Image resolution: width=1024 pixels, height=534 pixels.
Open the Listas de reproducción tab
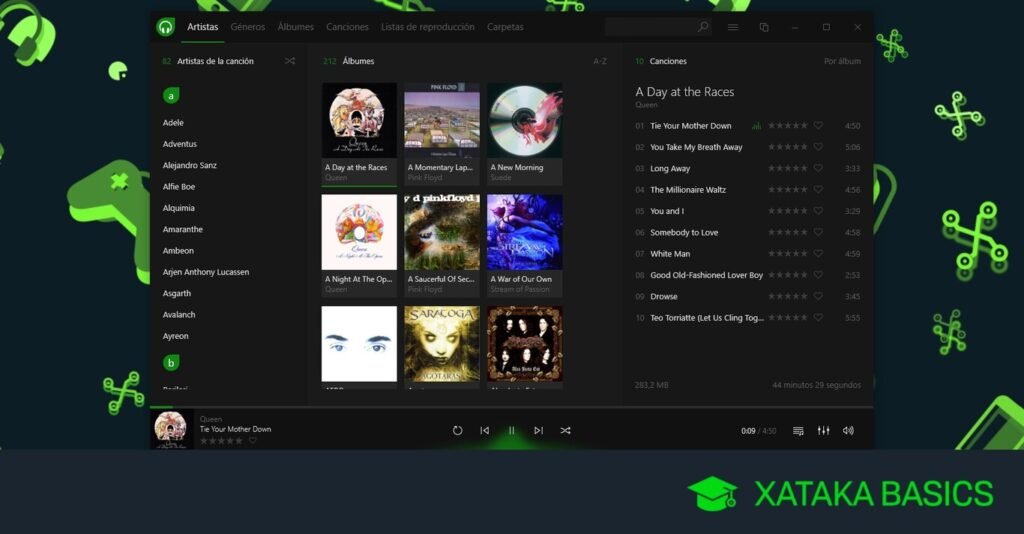coord(428,27)
